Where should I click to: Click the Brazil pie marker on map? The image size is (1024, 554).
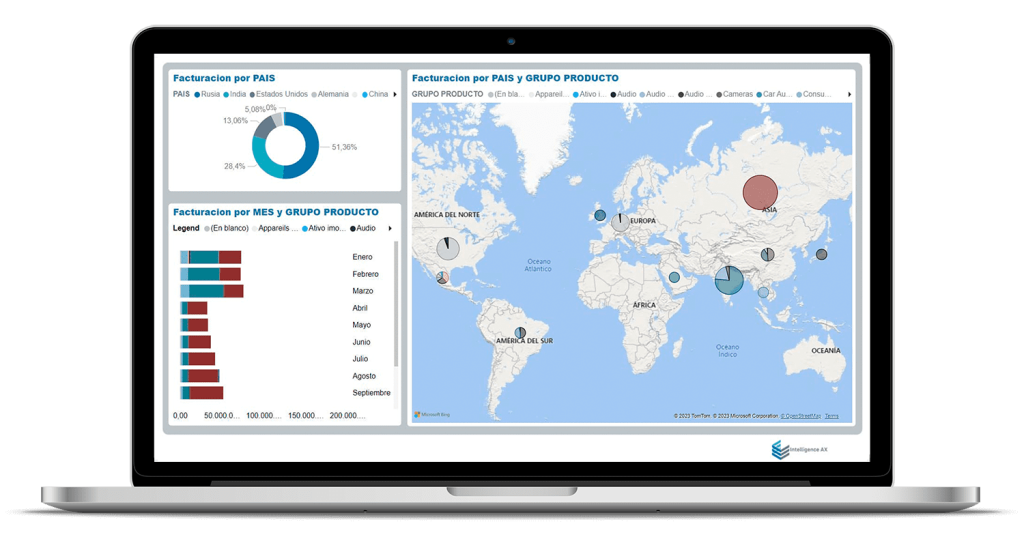(520, 333)
